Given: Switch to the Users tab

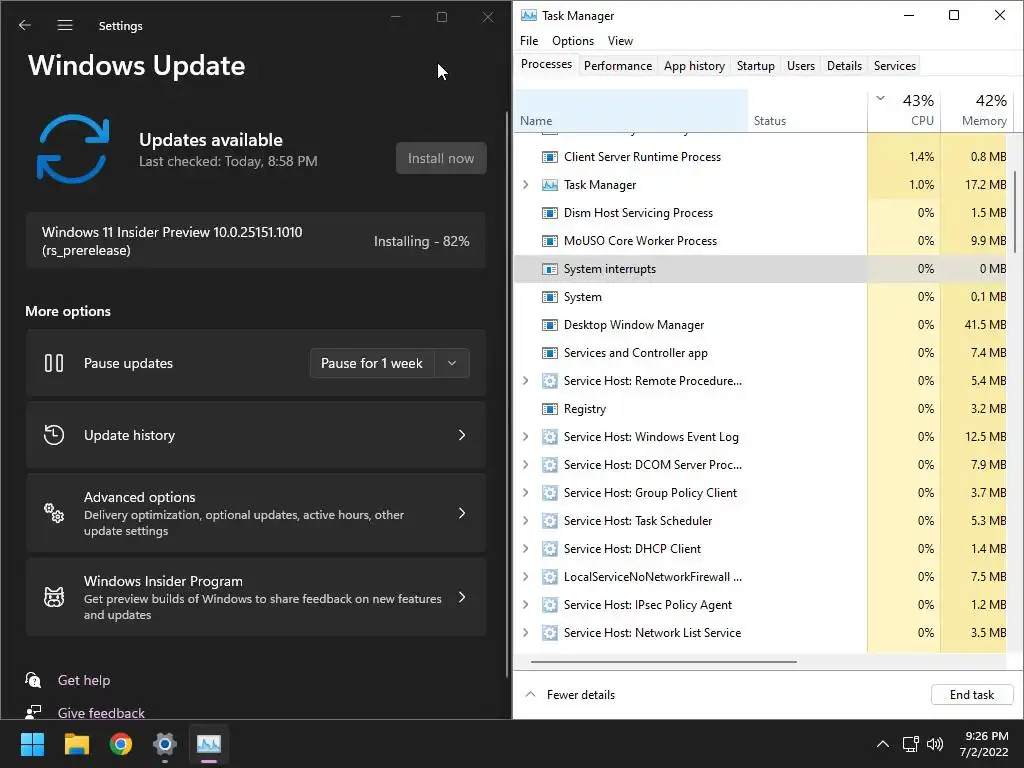Looking at the screenshot, I should [801, 65].
